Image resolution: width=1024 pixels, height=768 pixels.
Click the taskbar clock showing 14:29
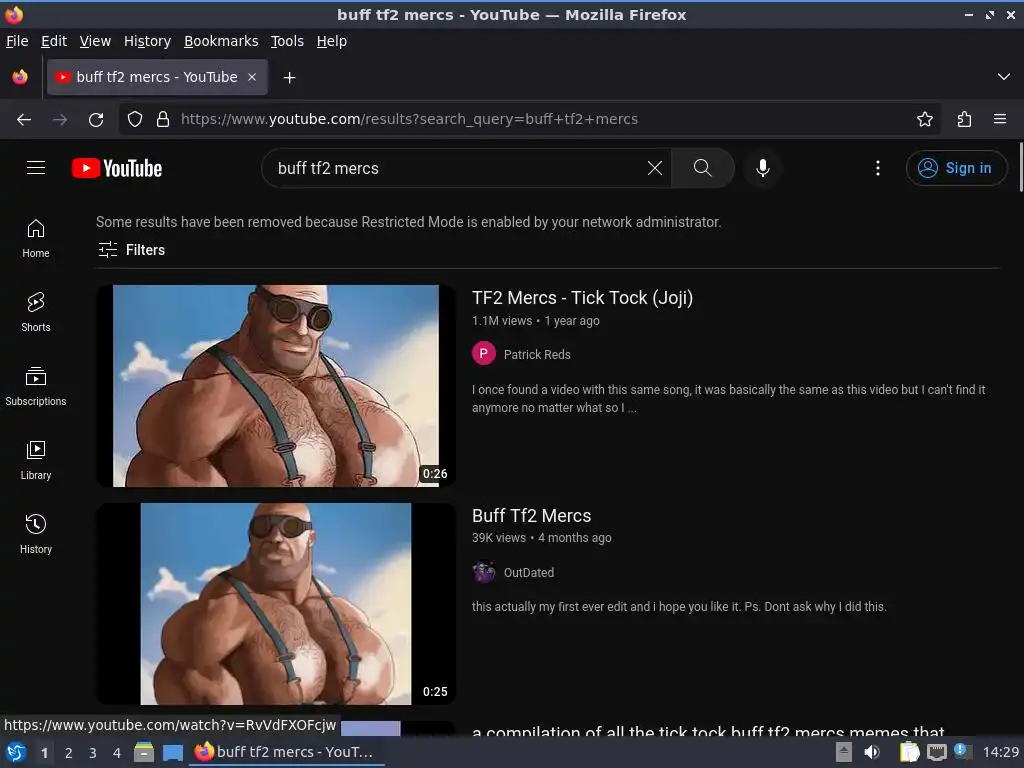click(x=1000, y=752)
